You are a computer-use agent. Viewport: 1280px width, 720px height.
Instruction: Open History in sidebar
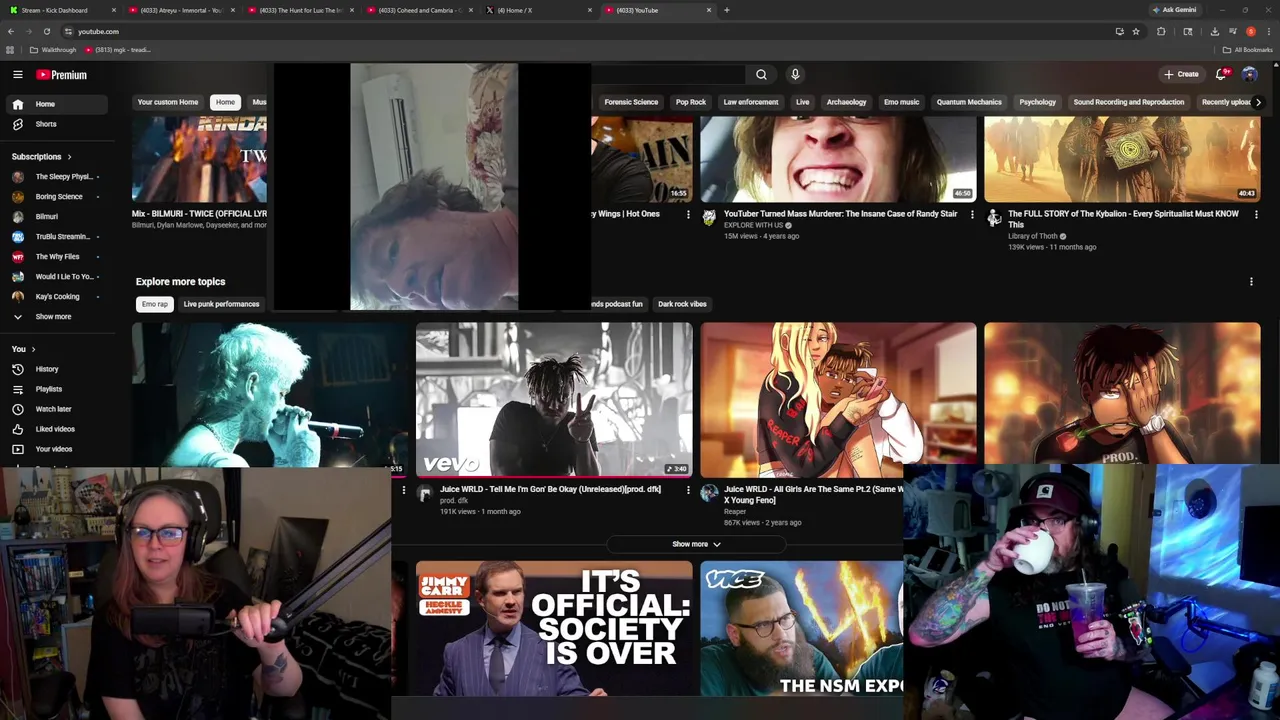point(58,369)
